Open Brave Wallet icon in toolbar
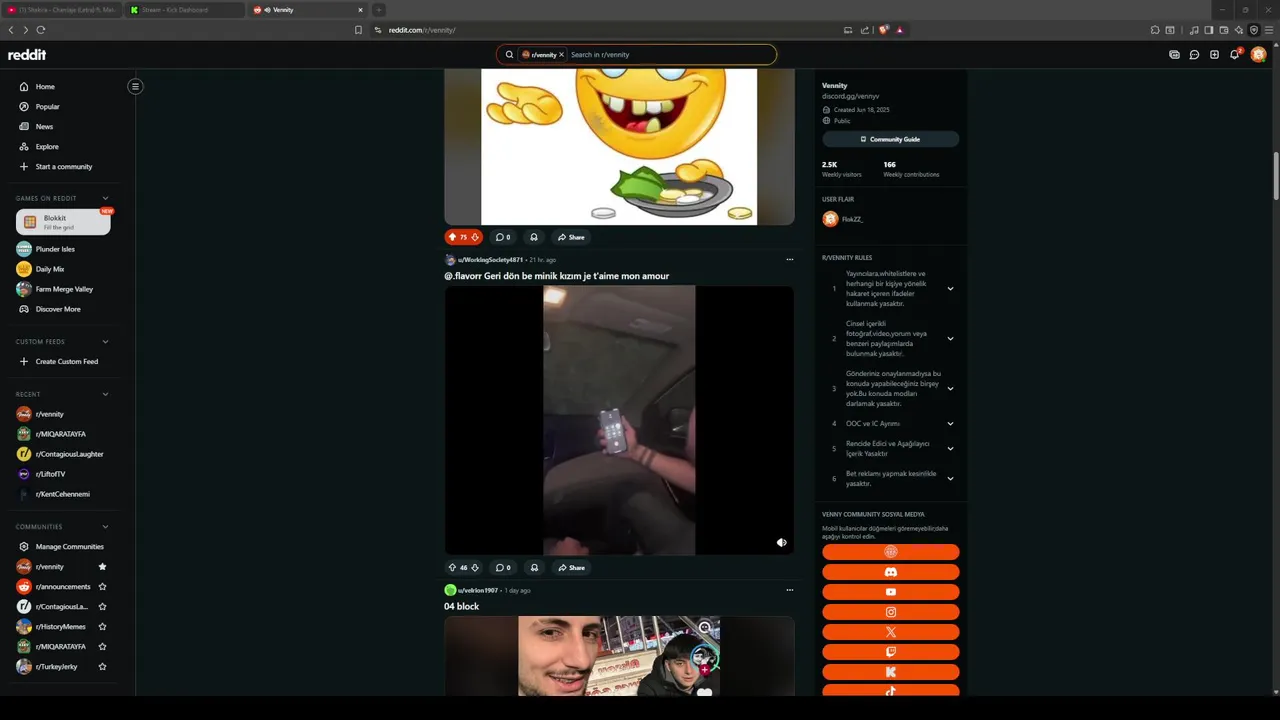Viewport: 1280px width, 720px height. pyautogui.click(x=1223, y=30)
